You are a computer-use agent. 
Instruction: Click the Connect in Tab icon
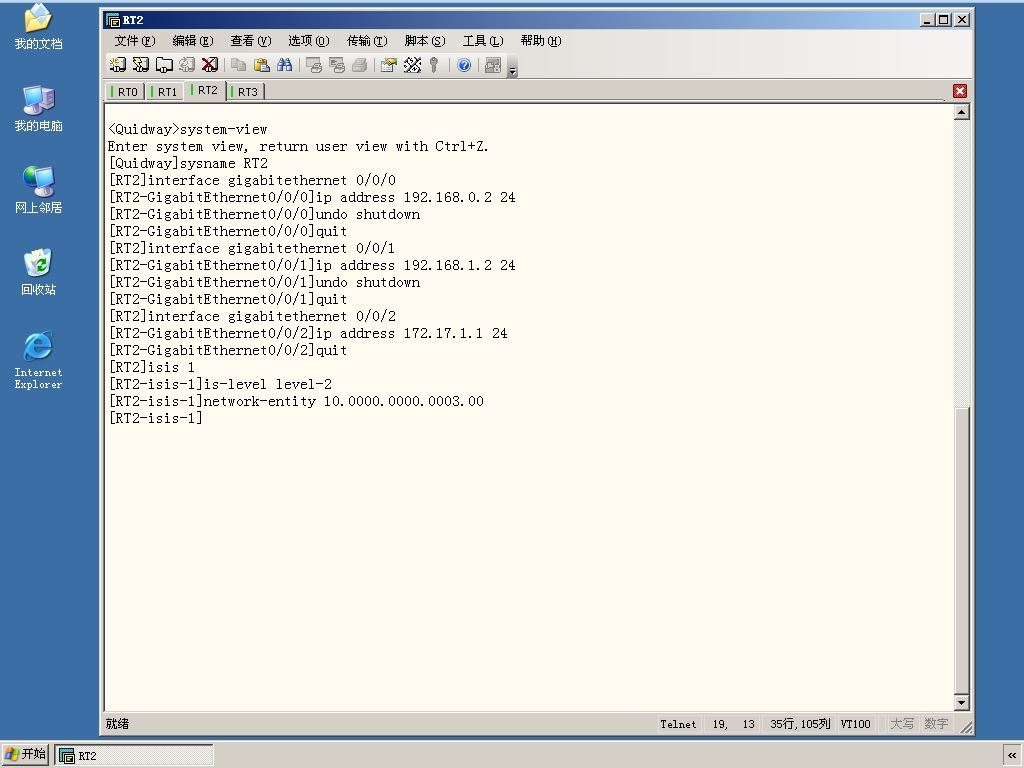click(164, 65)
